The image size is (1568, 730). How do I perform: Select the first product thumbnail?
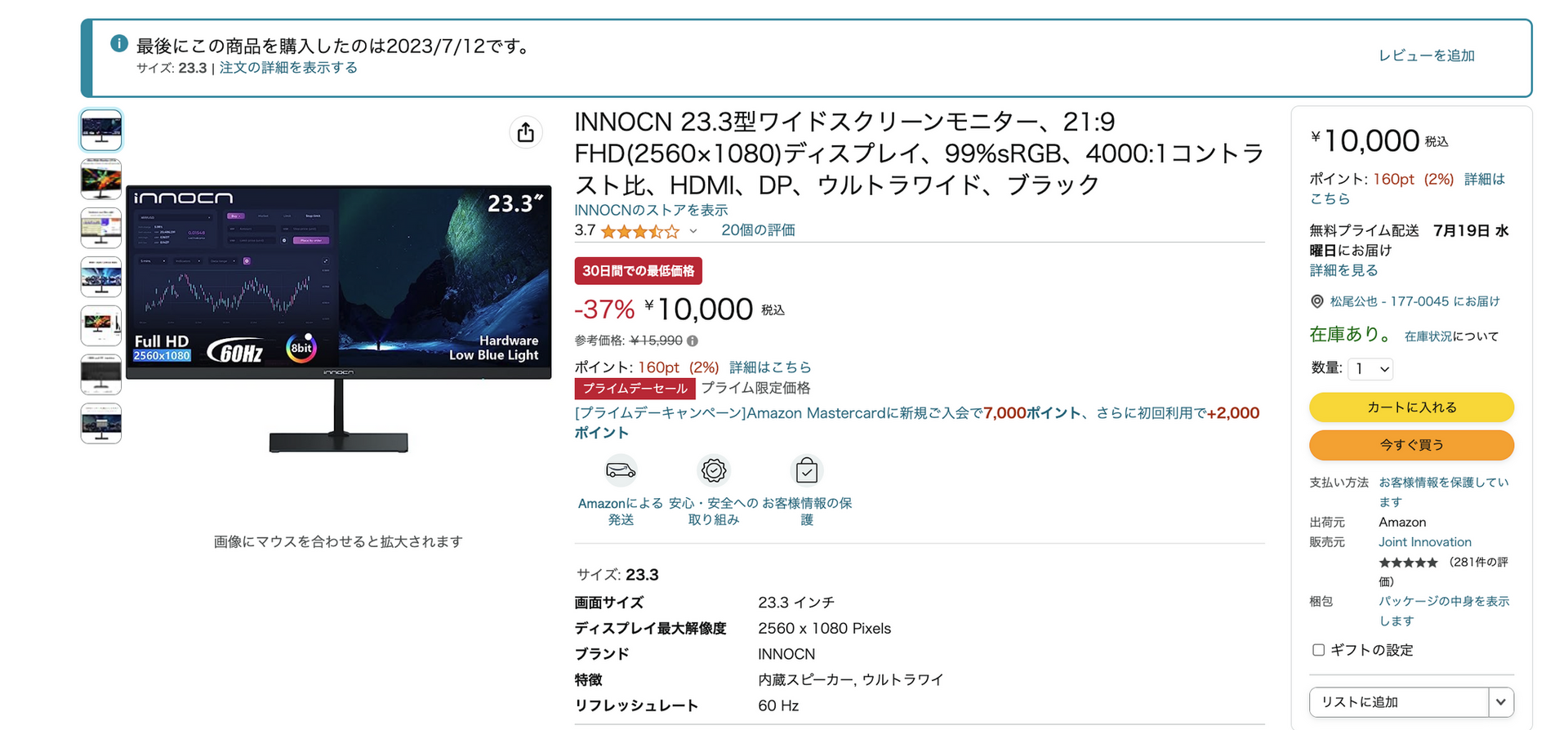click(101, 130)
